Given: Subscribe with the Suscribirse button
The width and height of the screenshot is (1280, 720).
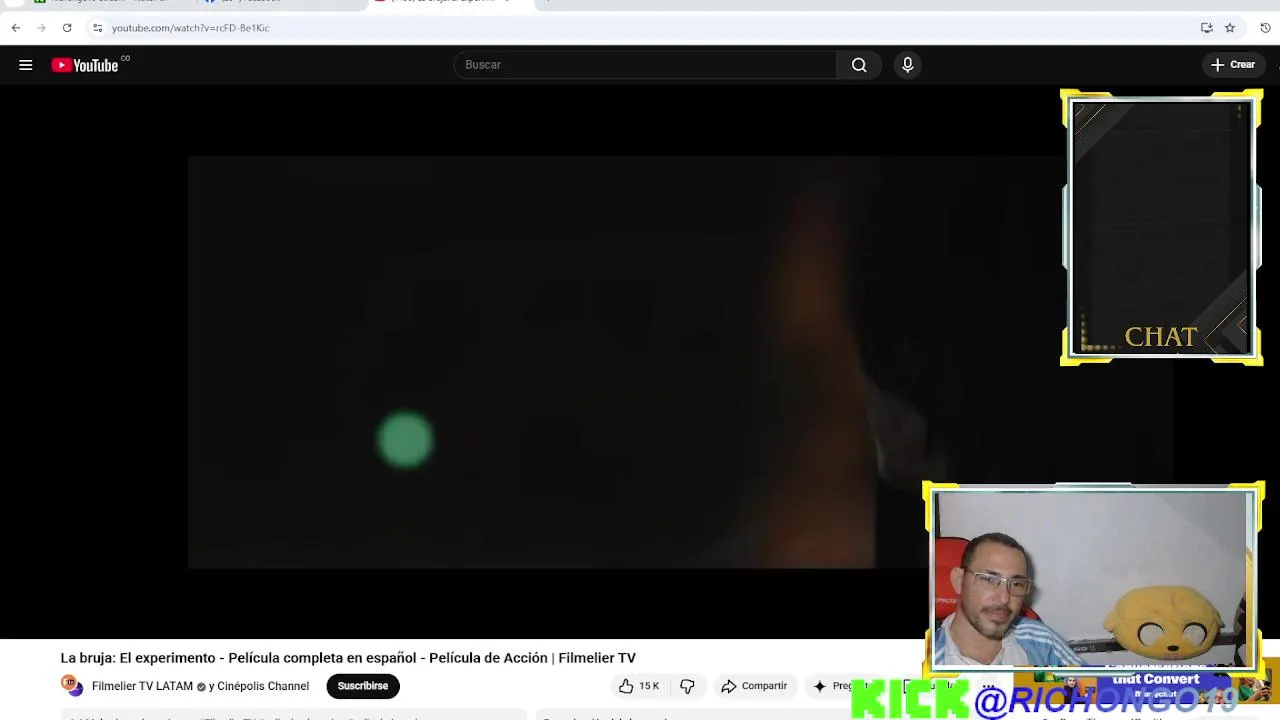Looking at the screenshot, I should tap(363, 686).
